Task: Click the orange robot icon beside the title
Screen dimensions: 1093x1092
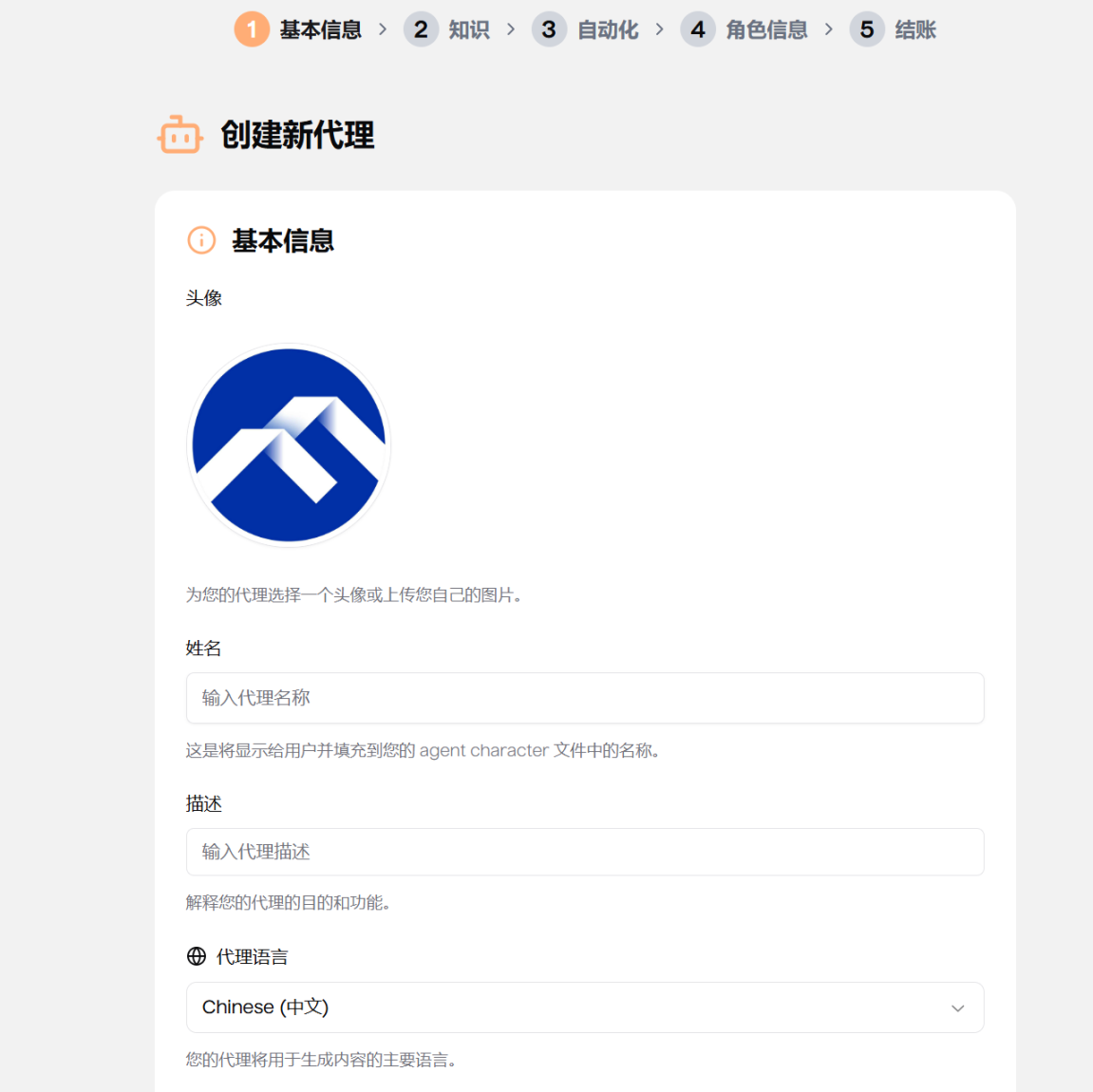Action: coord(179,135)
